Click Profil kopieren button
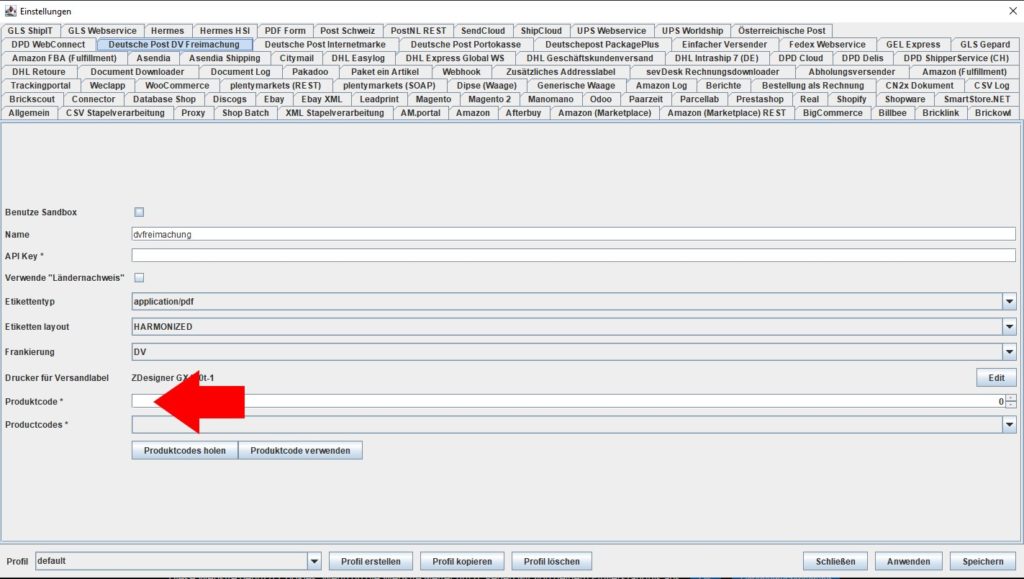The width and height of the screenshot is (1024, 579). 462,561
